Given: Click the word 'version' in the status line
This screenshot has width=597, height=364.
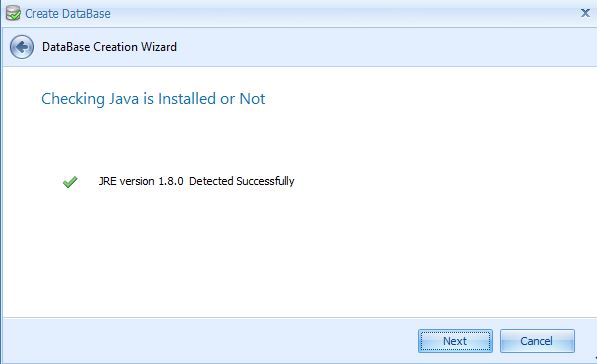Looking at the screenshot, I should pyautogui.click(x=137, y=181).
